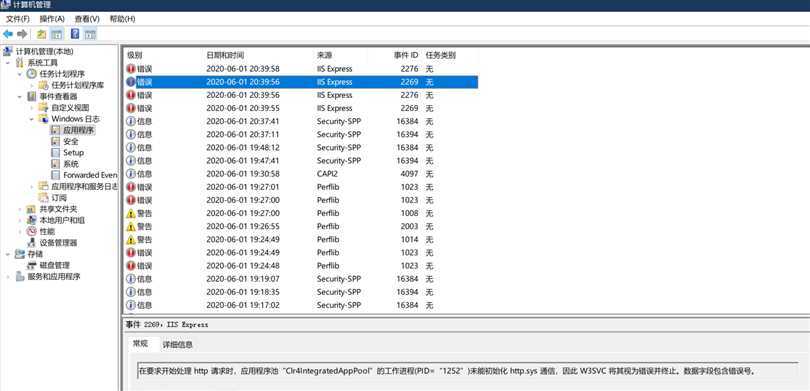Click the Back arrow toolbar icon
This screenshot has width=810, height=391.
(x=8, y=34)
